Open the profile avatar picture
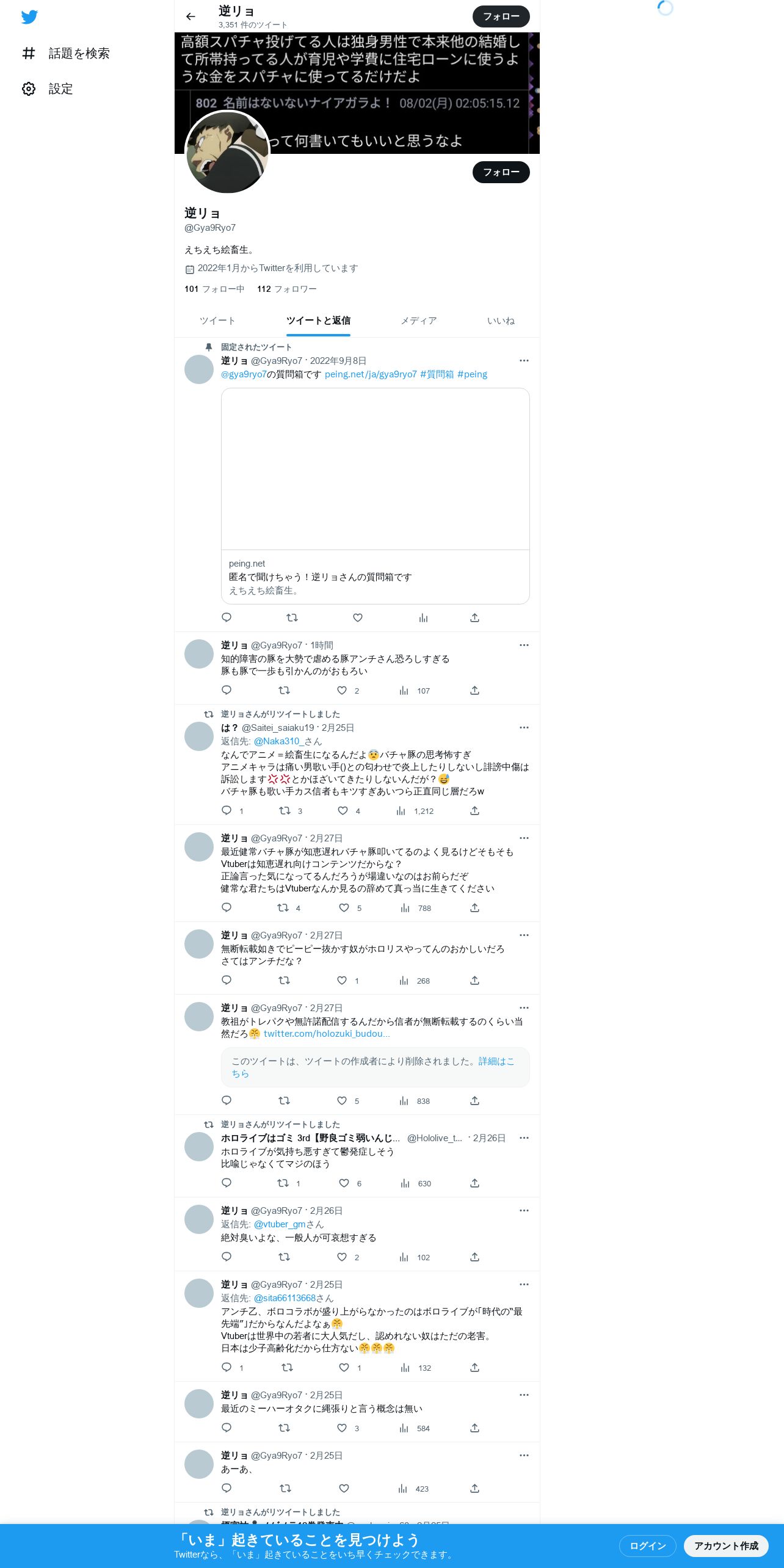Image resolution: width=784 pixels, height=1568 pixels. (x=227, y=153)
